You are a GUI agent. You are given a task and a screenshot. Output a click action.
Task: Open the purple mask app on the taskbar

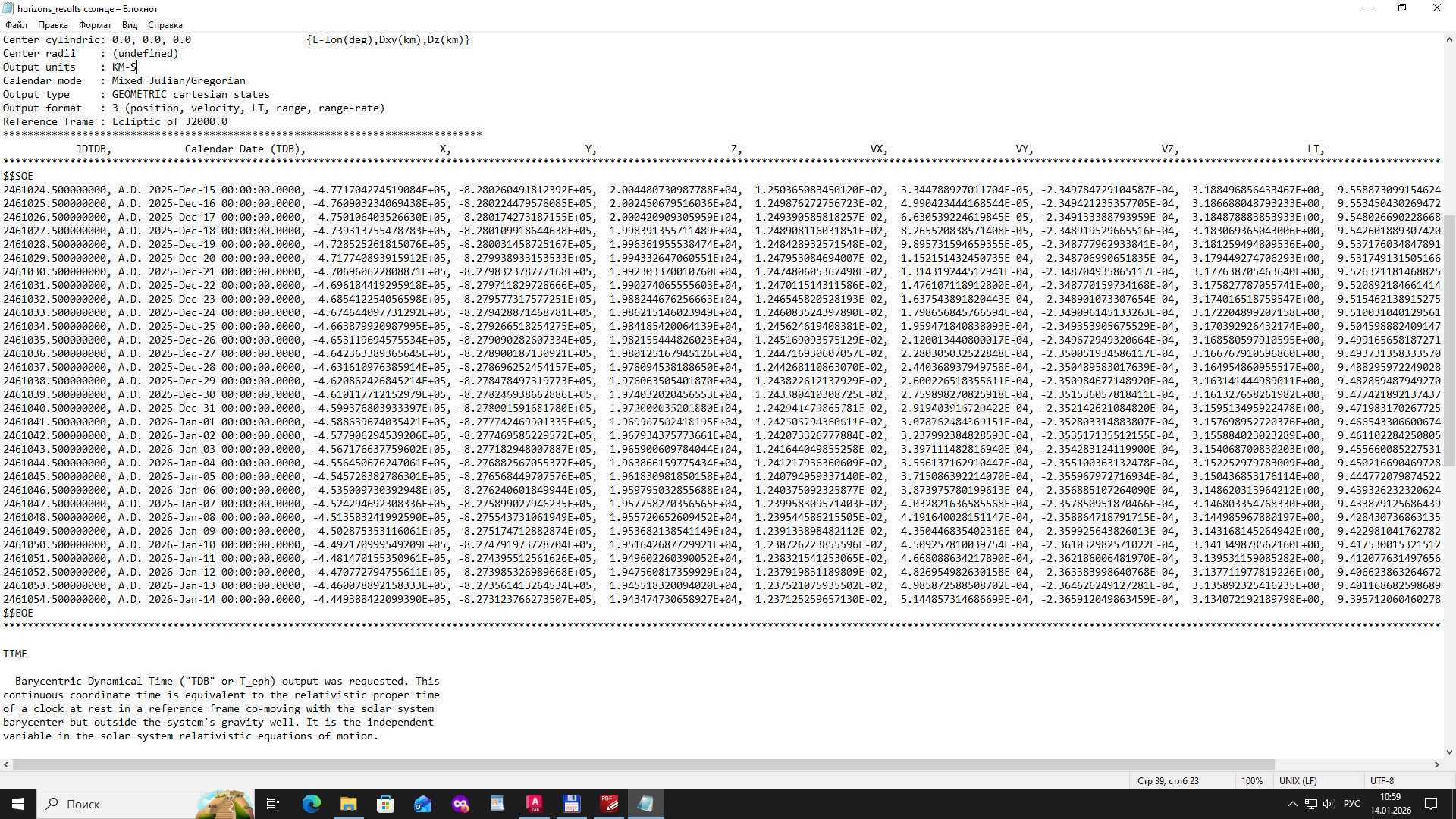point(460,804)
